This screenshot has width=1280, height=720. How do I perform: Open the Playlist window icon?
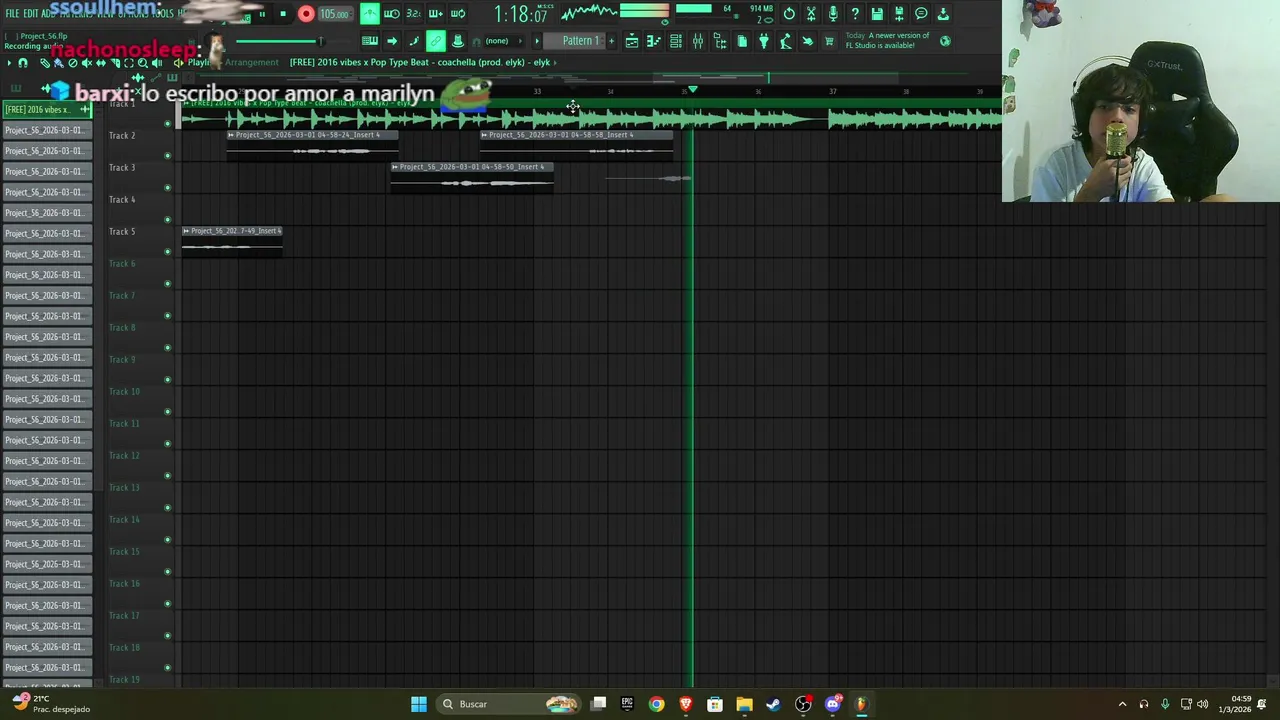(x=632, y=41)
